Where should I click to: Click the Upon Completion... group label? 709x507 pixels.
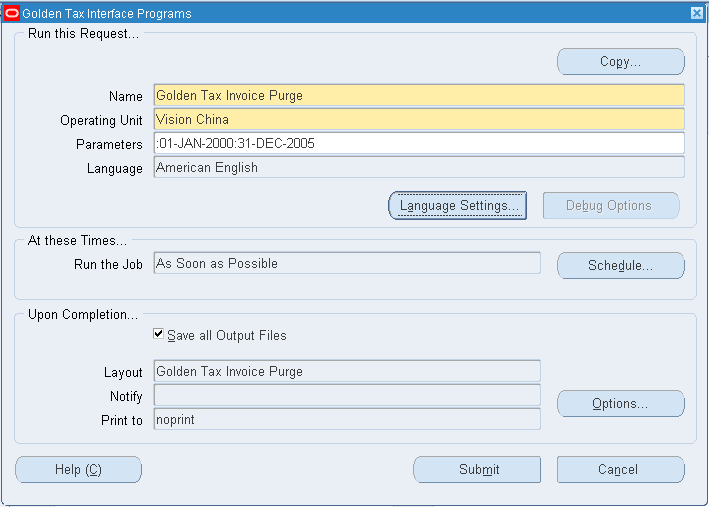83,315
